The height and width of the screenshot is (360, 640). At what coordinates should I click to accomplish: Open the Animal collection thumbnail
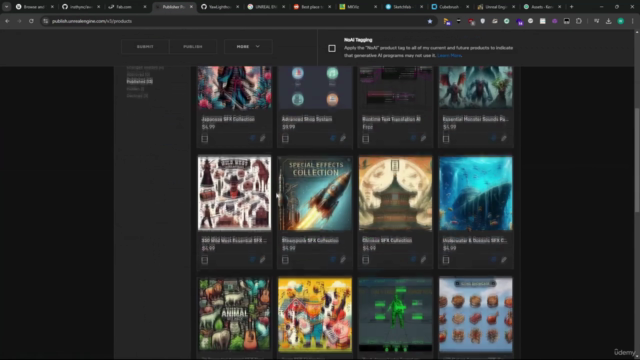pyautogui.click(x=234, y=314)
